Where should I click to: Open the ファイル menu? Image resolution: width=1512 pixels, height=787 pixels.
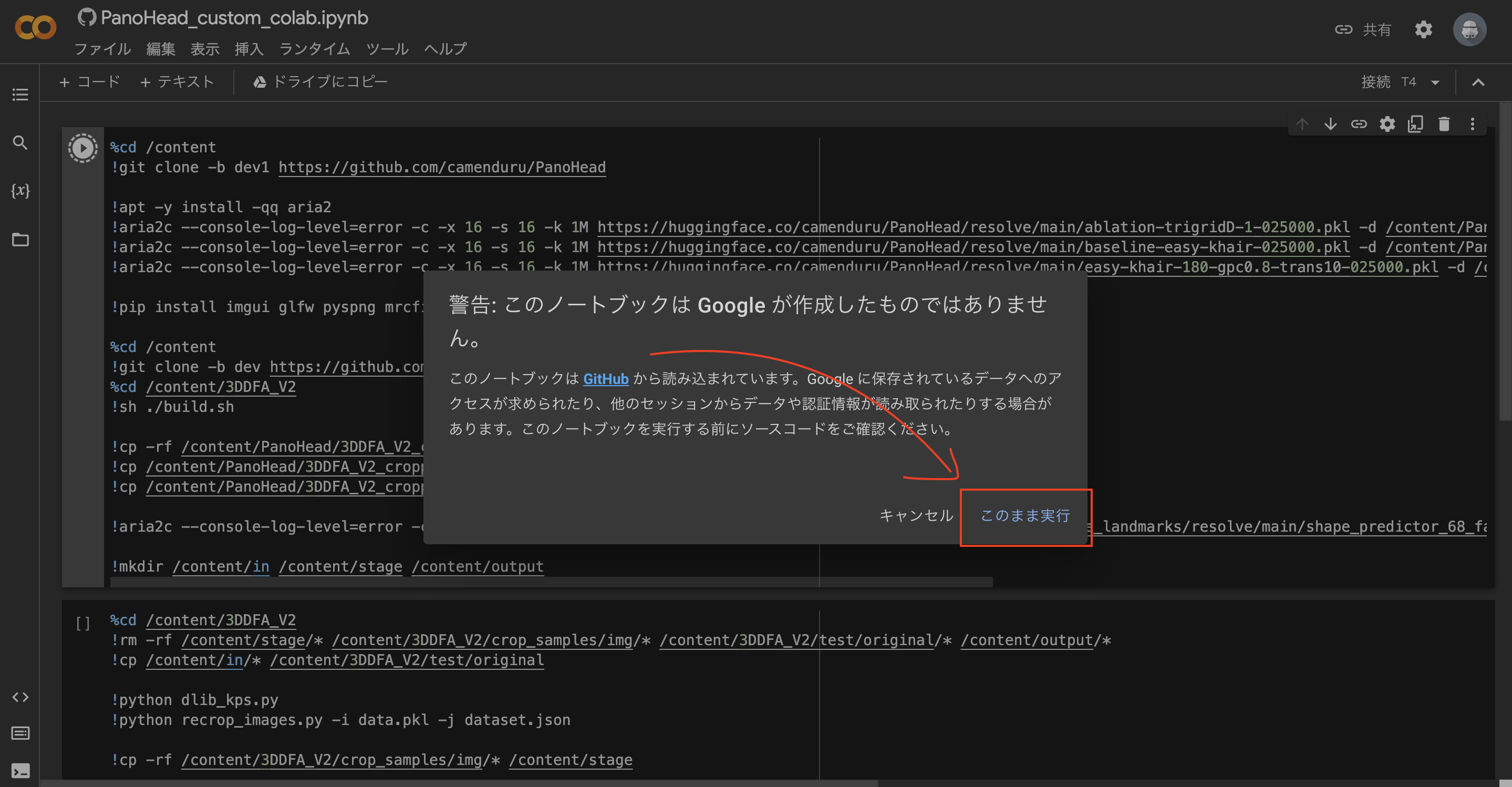(103, 49)
